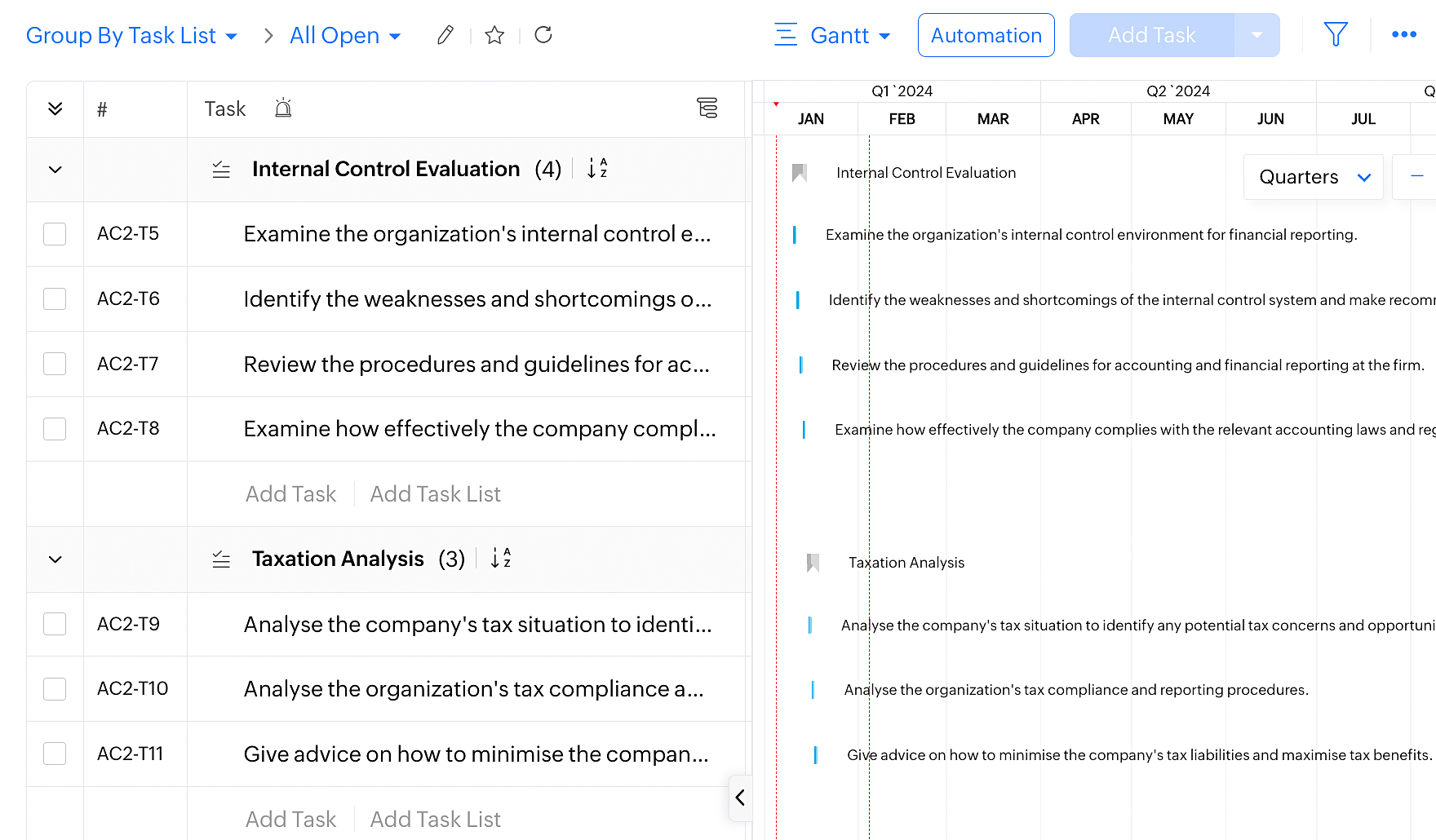Open the filter funnel icon
Image resolution: width=1436 pixels, height=840 pixels.
(1336, 34)
